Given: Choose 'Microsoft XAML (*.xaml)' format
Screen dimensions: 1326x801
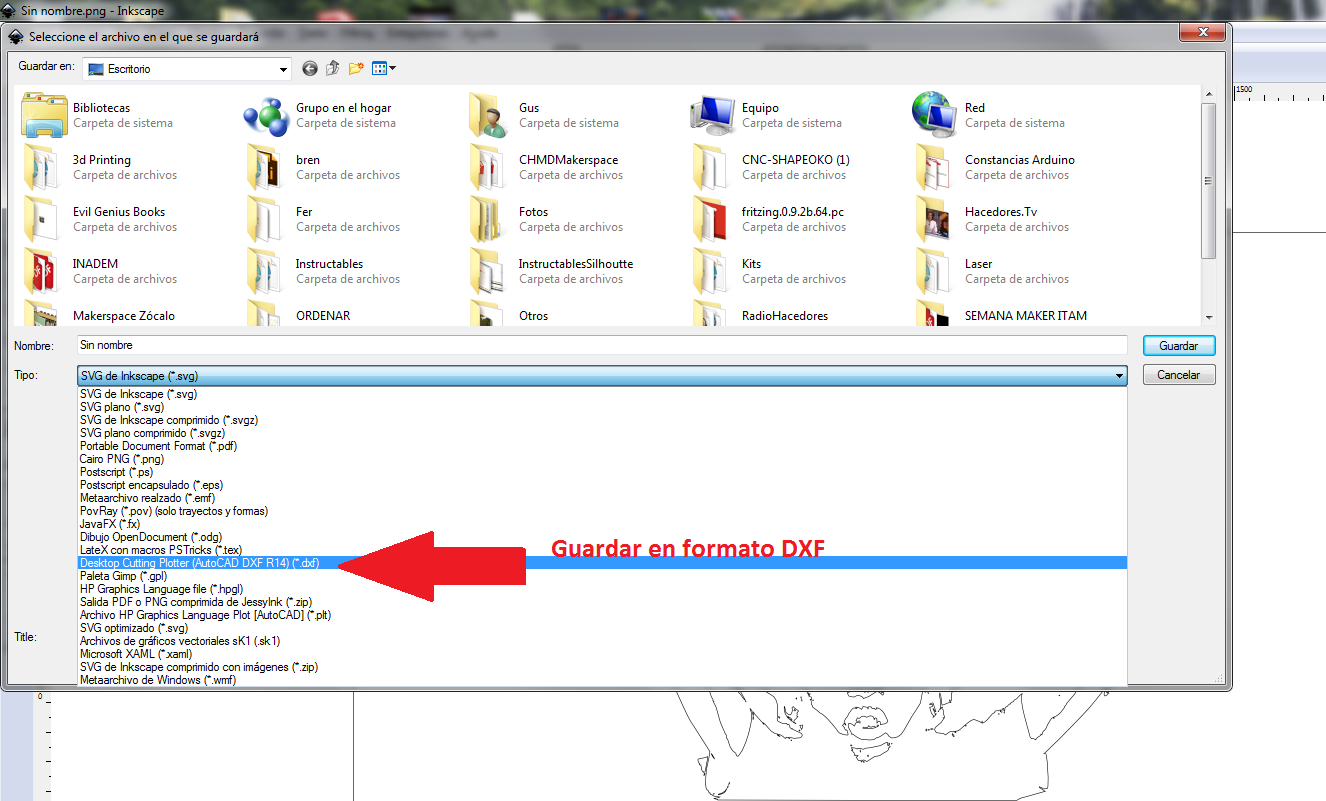Looking at the screenshot, I should 602,654.
